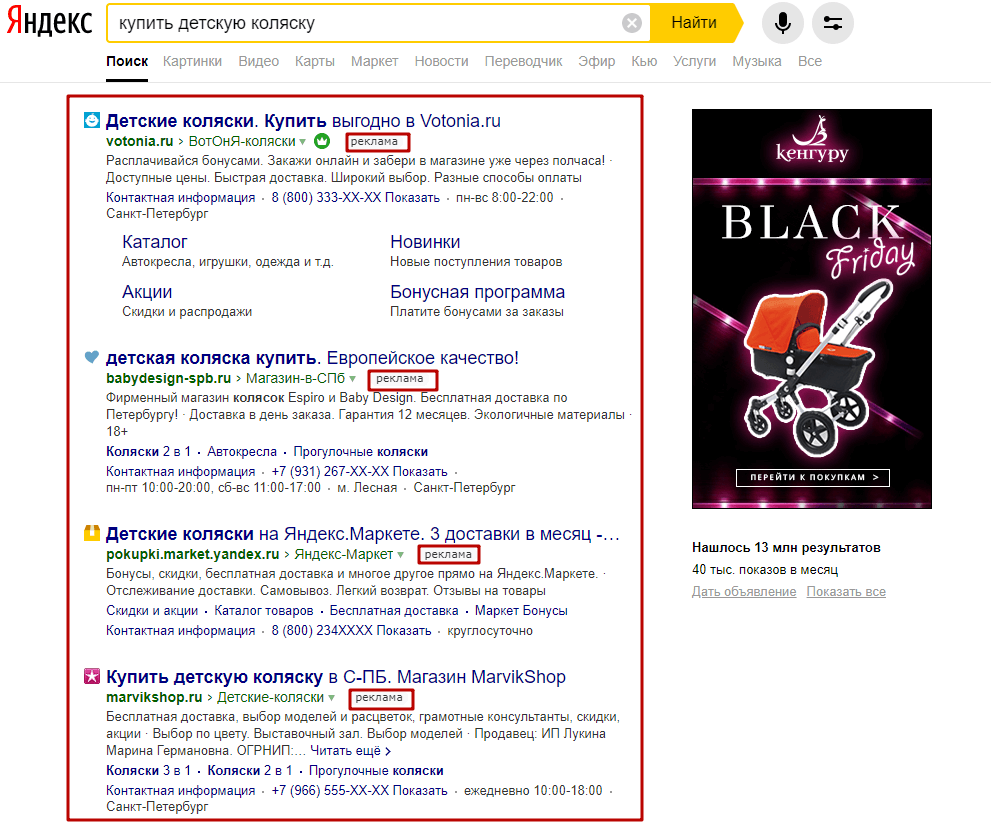This screenshot has width=991, height=825.
Task: Open 'детская коляска купить. Европейское качество!' result
Action: (312, 358)
